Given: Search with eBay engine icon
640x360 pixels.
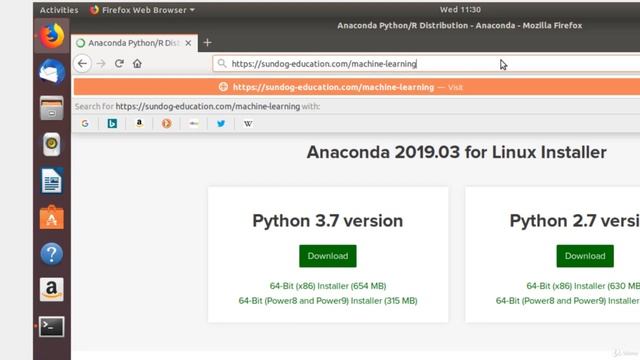Looking at the screenshot, I should click(194, 124).
